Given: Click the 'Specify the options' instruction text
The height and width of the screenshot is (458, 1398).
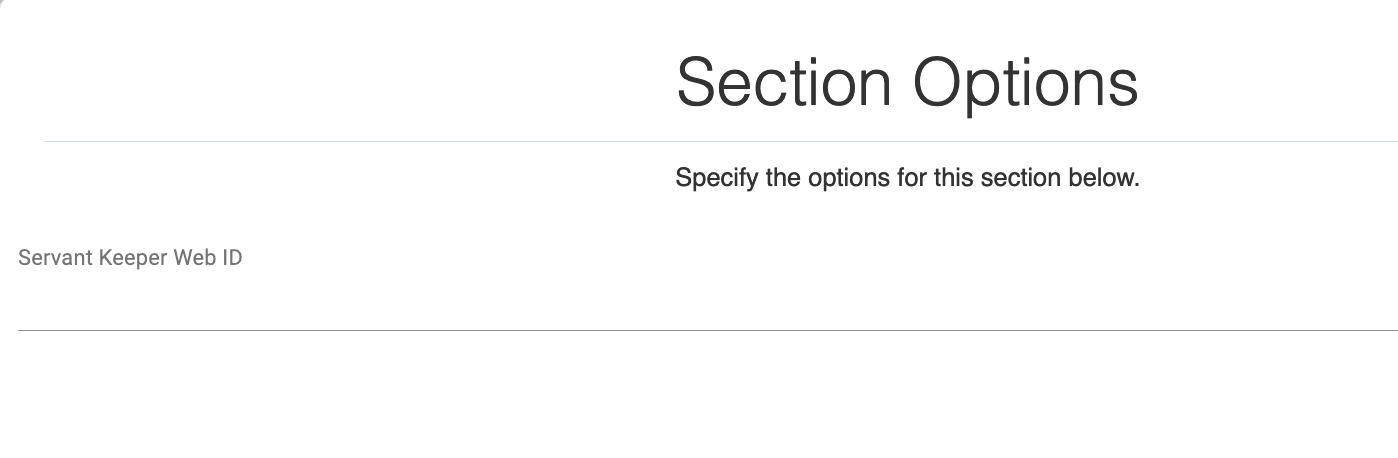Looking at the screenshot, I should tap(907, 179).
